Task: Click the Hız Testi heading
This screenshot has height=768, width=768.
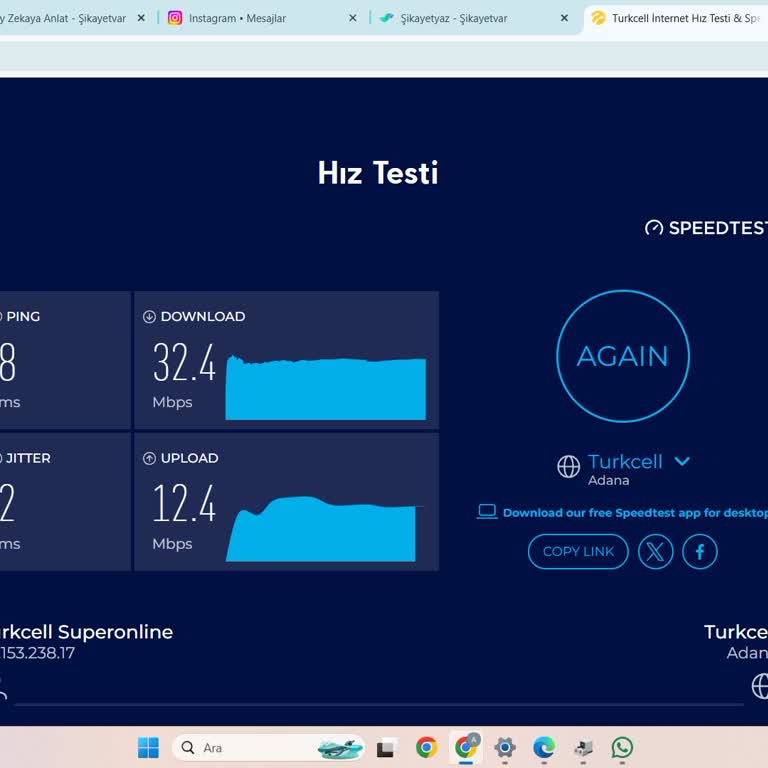Action: click(x=378, y=173)
